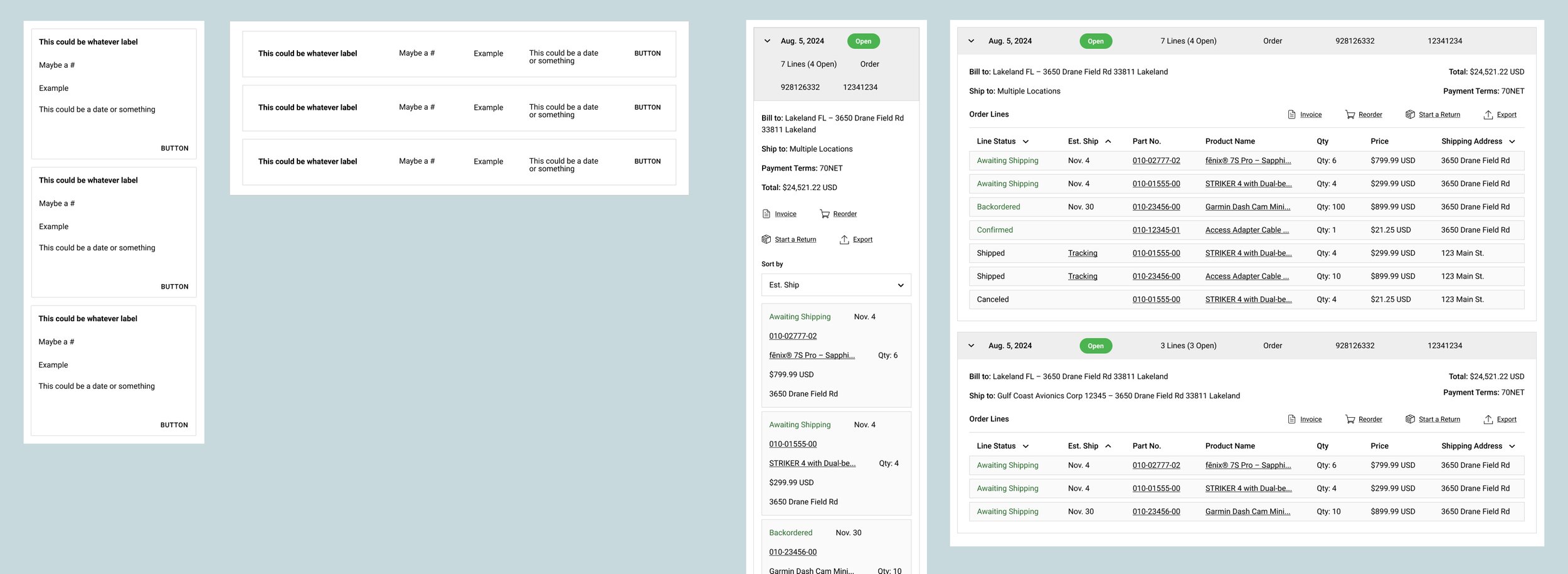1568x574 pixels.
Task: Toggle Est. Ship sort in 7 Lines order
Action: 1108,142
